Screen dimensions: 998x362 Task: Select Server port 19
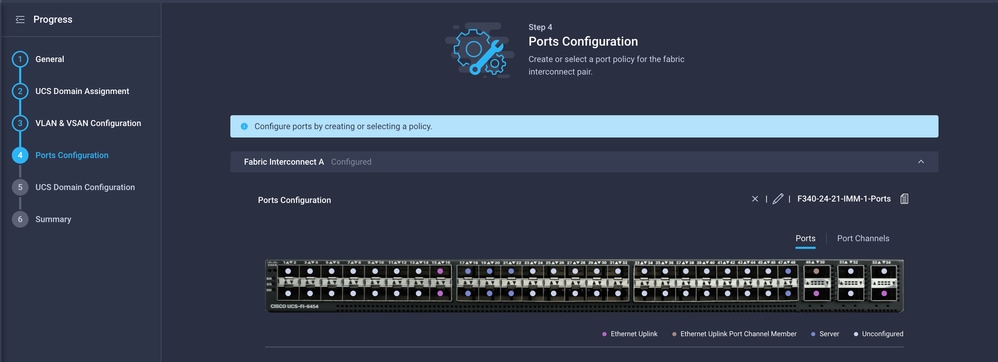[489, 271]
